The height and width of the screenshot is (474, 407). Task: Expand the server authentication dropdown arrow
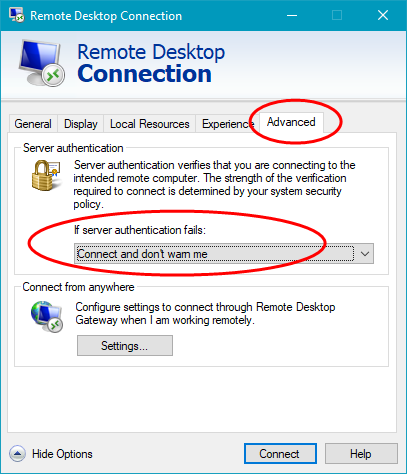click(365, 254)
